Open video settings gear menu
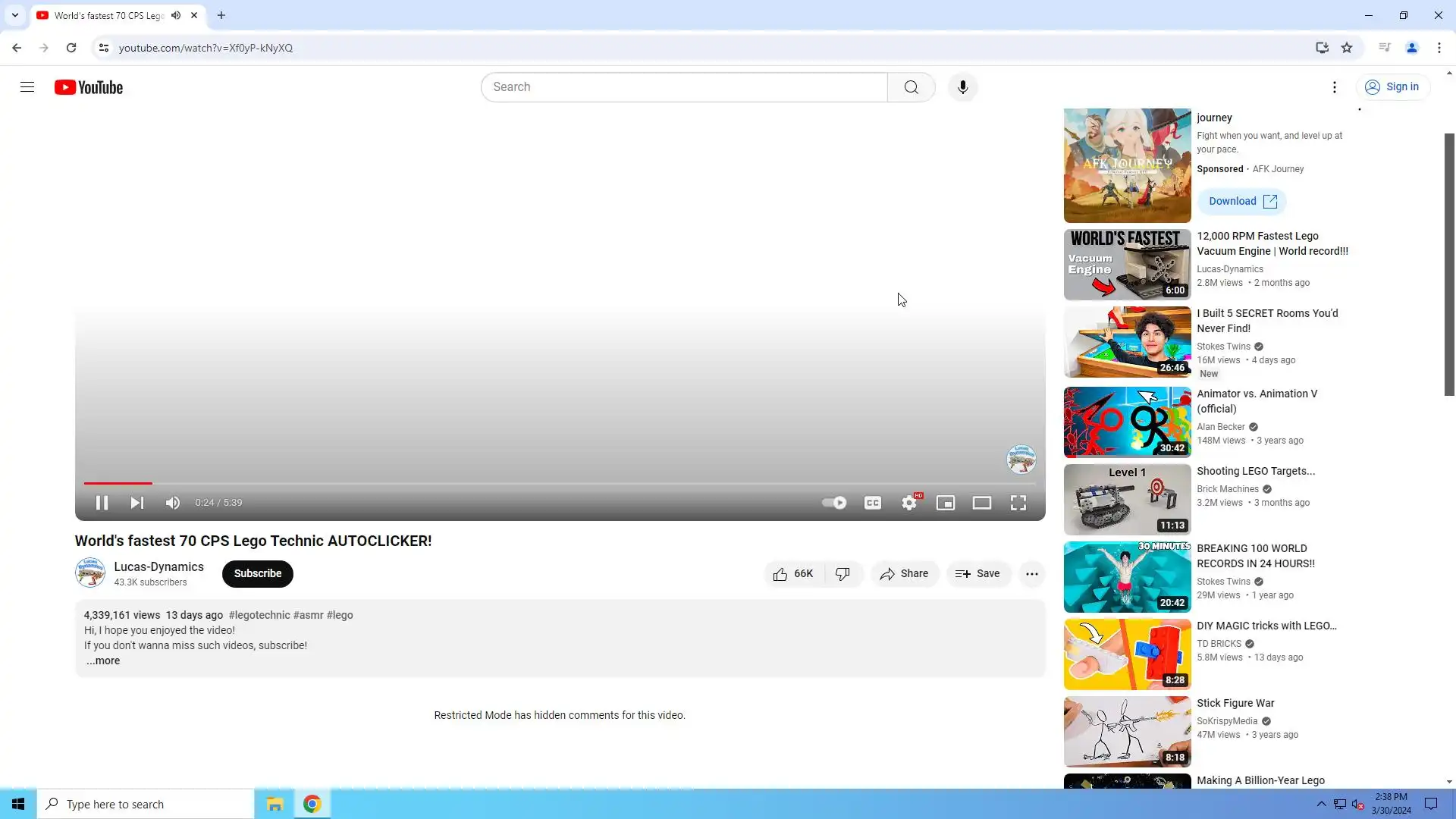 click(909, 503)
